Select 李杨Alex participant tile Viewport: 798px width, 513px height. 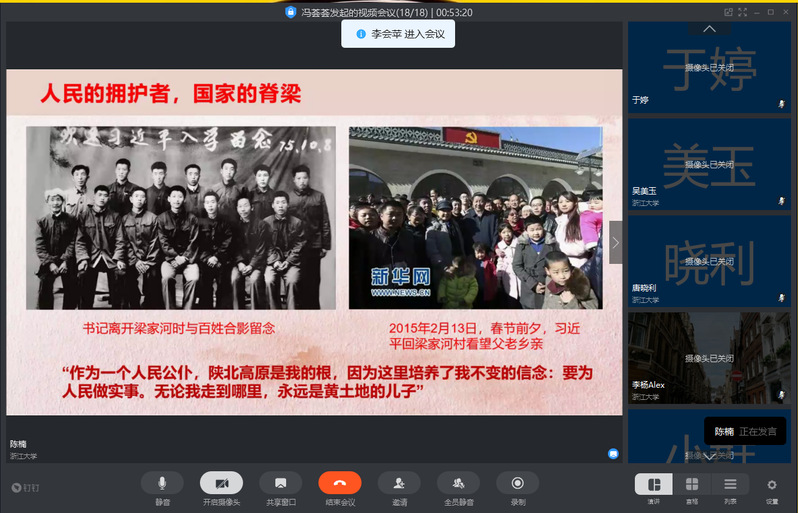709,358
